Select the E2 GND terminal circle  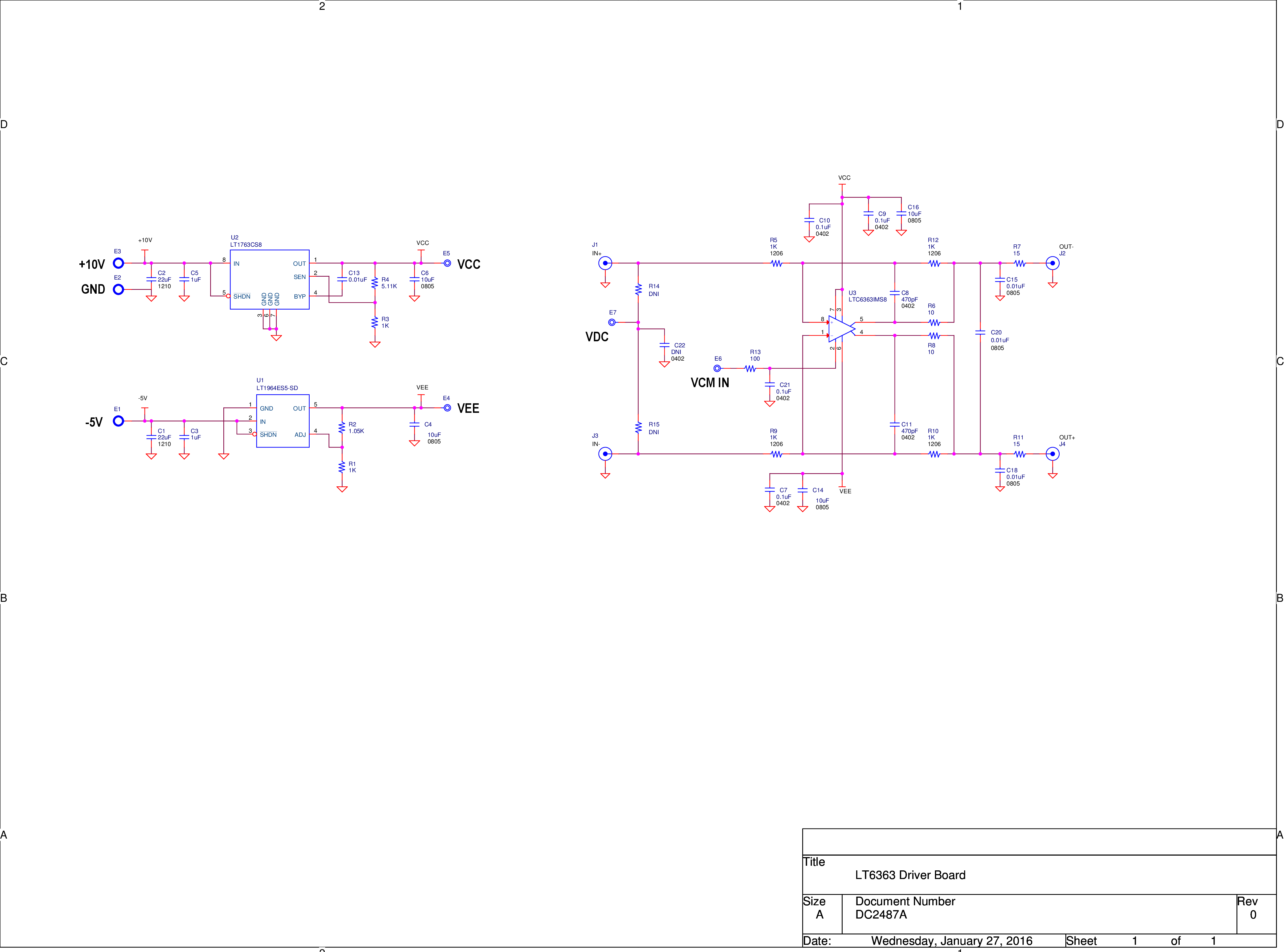coord(118,289)
